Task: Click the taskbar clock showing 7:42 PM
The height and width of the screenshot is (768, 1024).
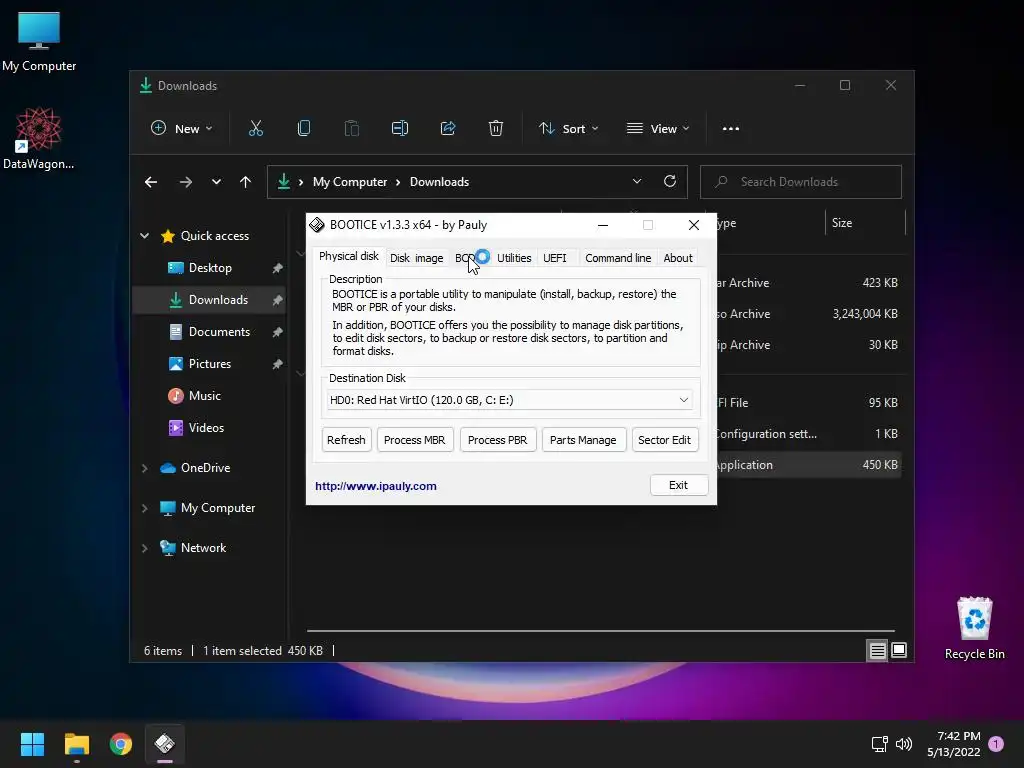Action: tap(954, 744)
